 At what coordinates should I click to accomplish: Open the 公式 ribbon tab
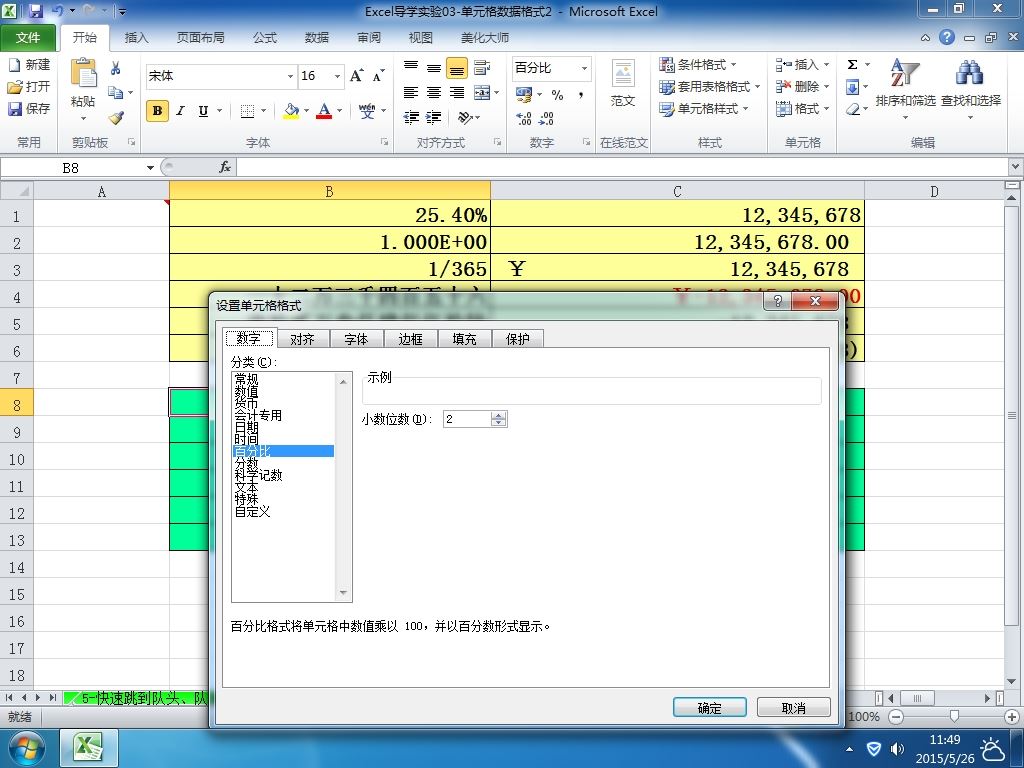264,38
